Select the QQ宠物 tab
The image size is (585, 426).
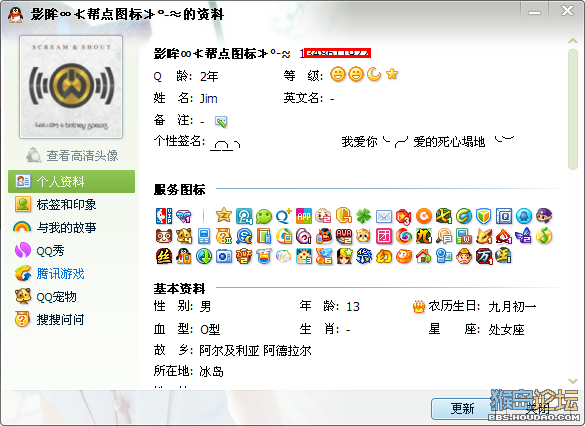(71, 297)
